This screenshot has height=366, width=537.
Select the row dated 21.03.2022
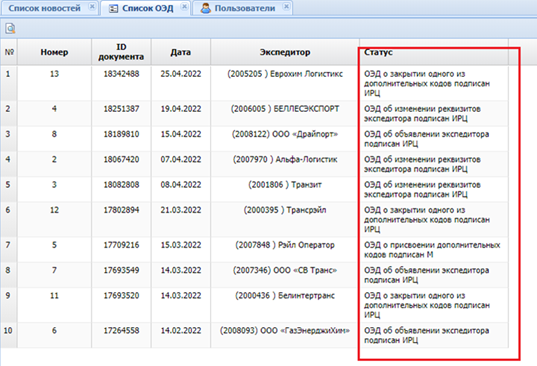pyautogui.click(x=254, y=219)
